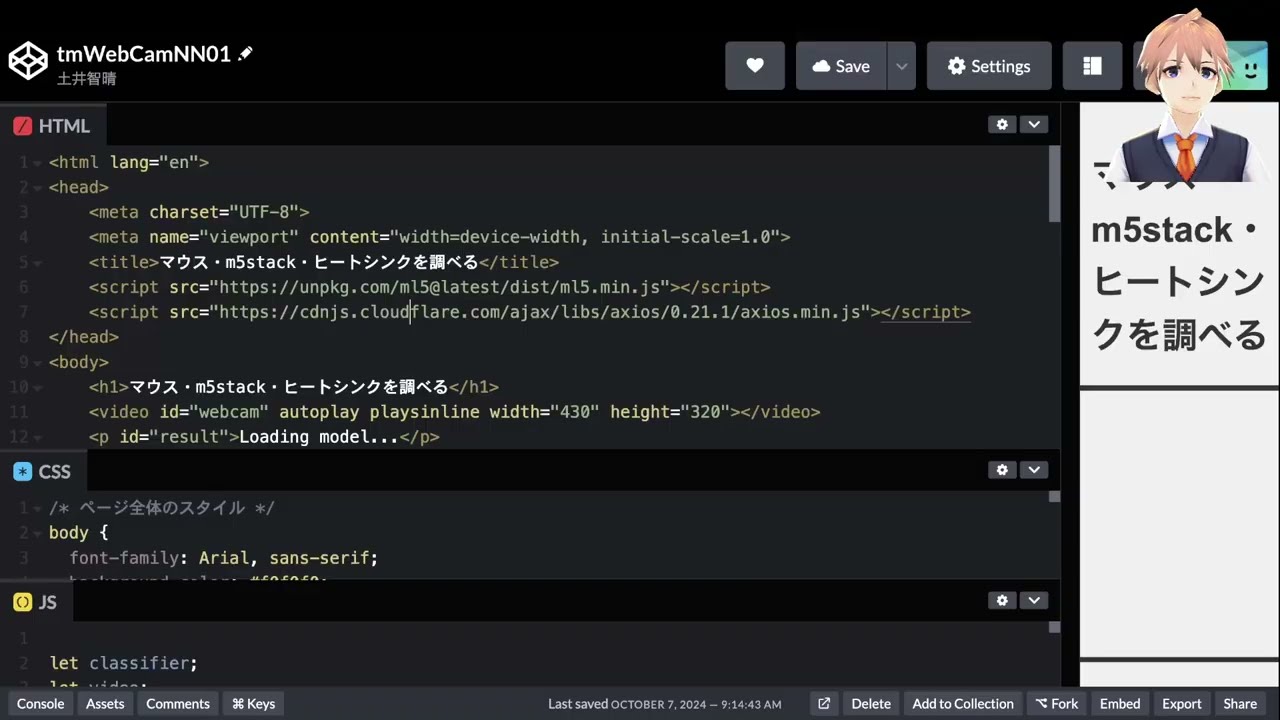
Task: Show keyboard shortcuts with Keys button
Action: coord(254,704)
